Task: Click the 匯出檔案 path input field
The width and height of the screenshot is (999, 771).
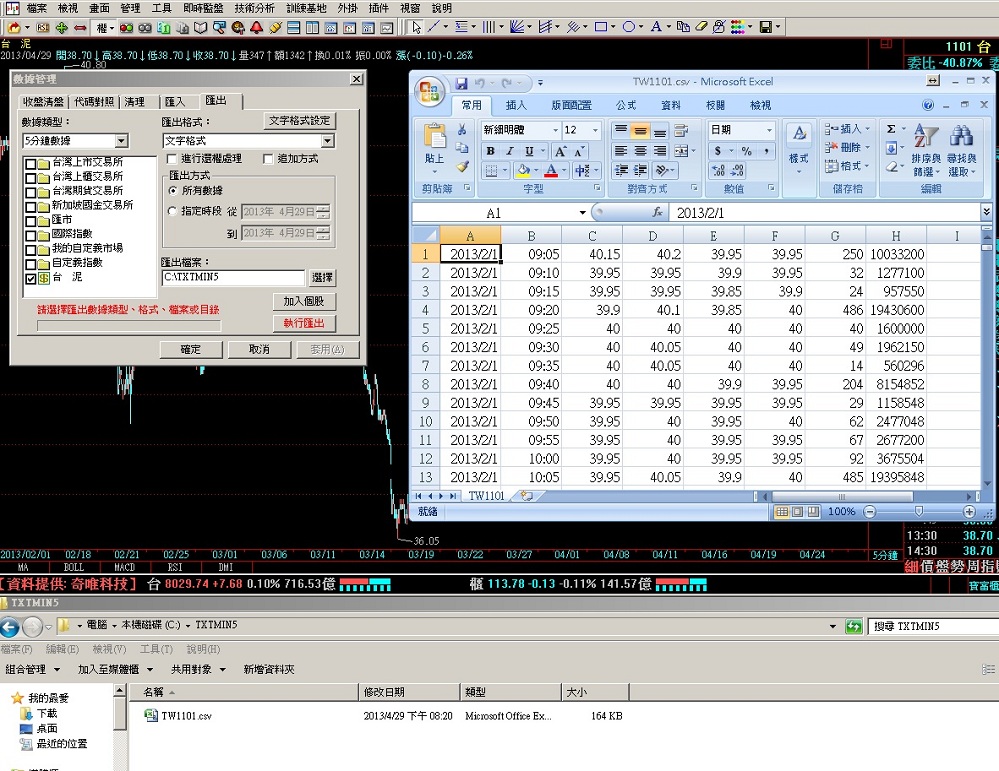Action: (x=233, y=278)
